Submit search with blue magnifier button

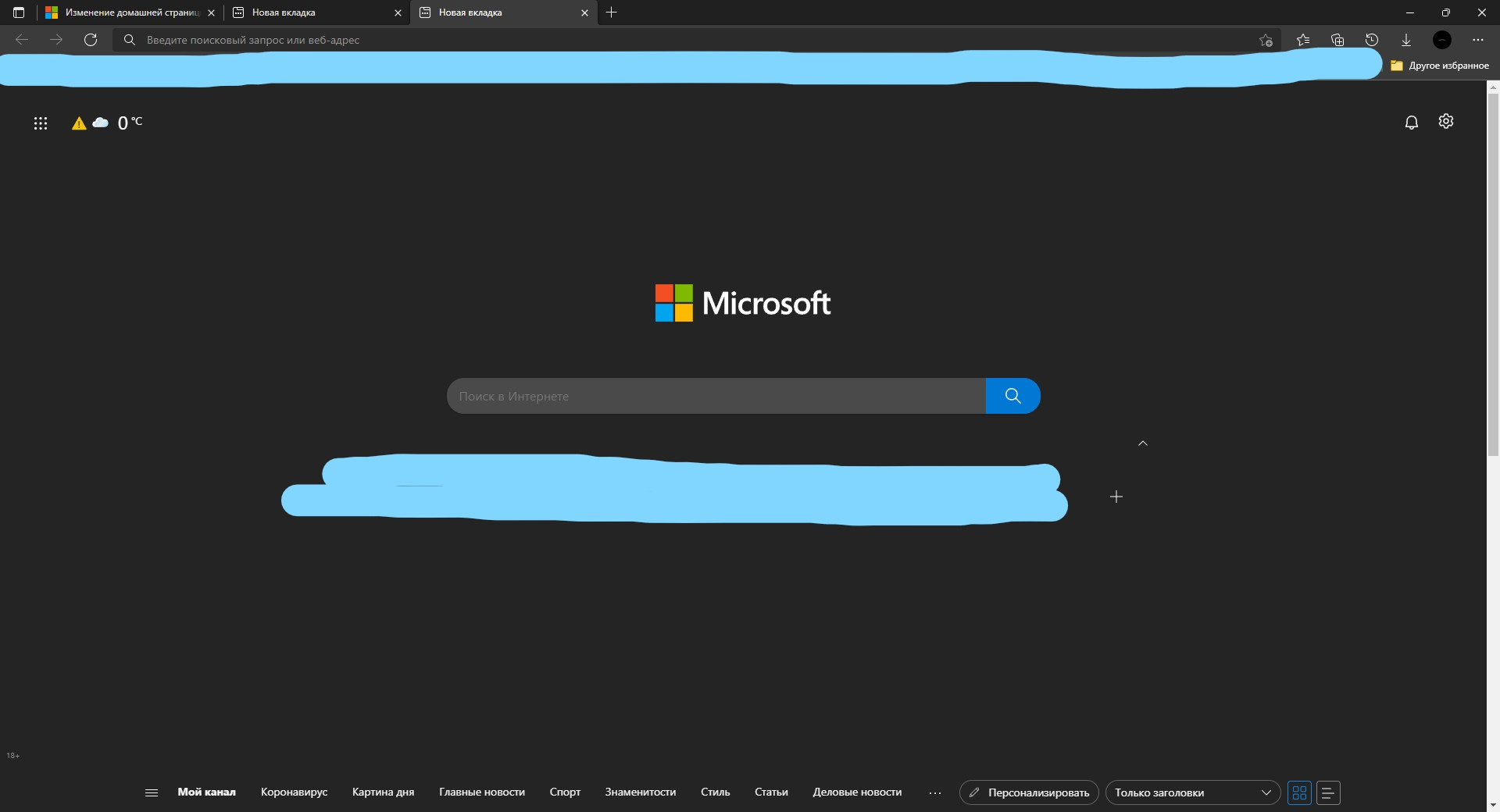1012,396
